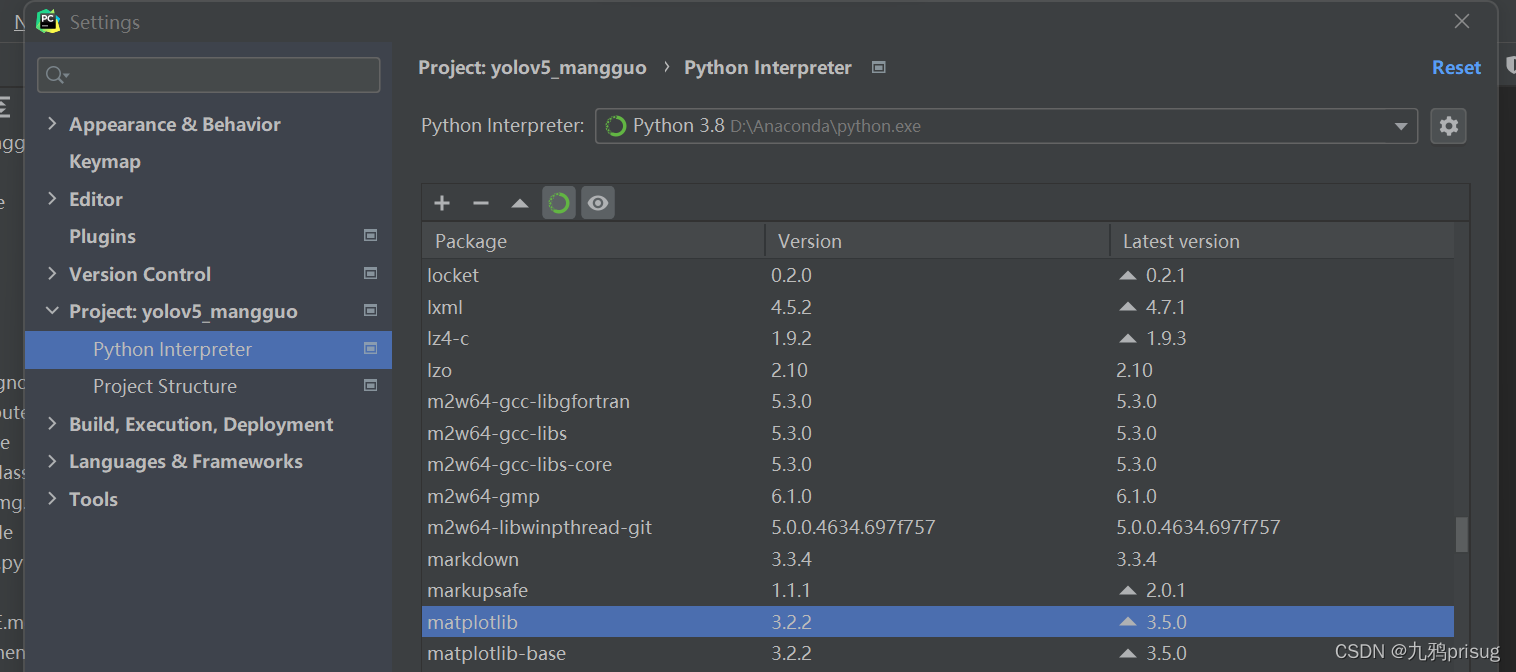Toggle the show early releases eye icon
The image size is (1516, 672).
coord(598,203)
